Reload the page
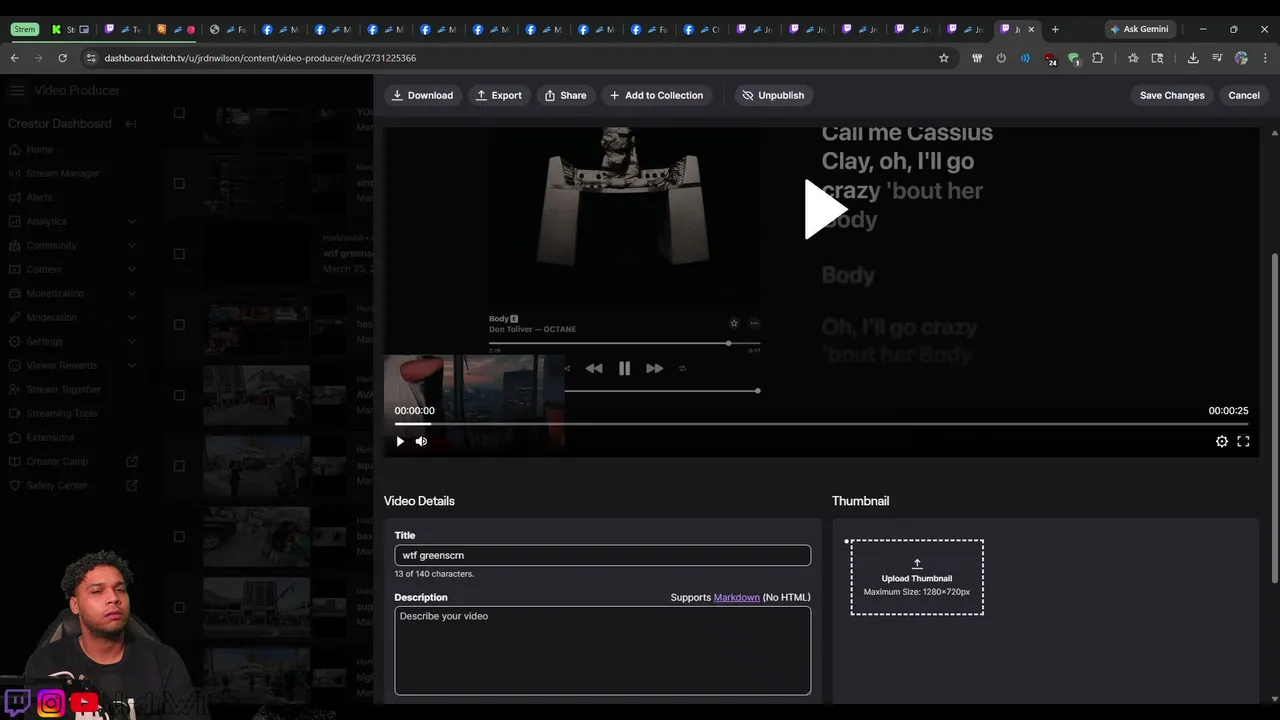The height and width of the screenshot is (720, 1280). point(62,58)
